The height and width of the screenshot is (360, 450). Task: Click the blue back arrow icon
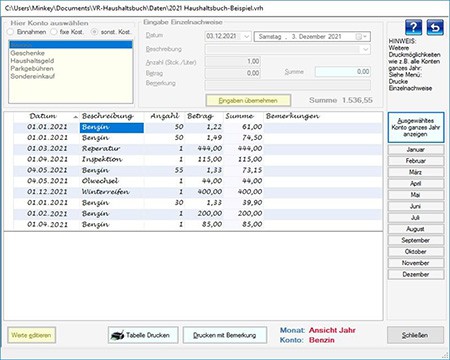pos(435,27)
